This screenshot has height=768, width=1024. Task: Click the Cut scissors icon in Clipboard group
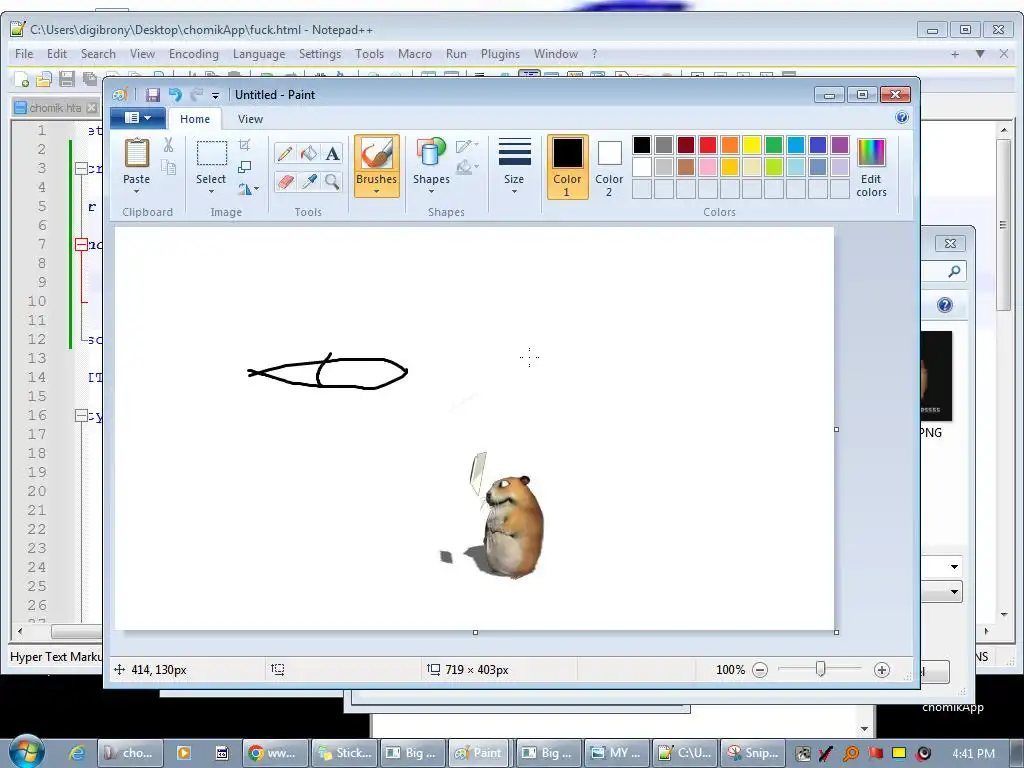pos(168,145)
